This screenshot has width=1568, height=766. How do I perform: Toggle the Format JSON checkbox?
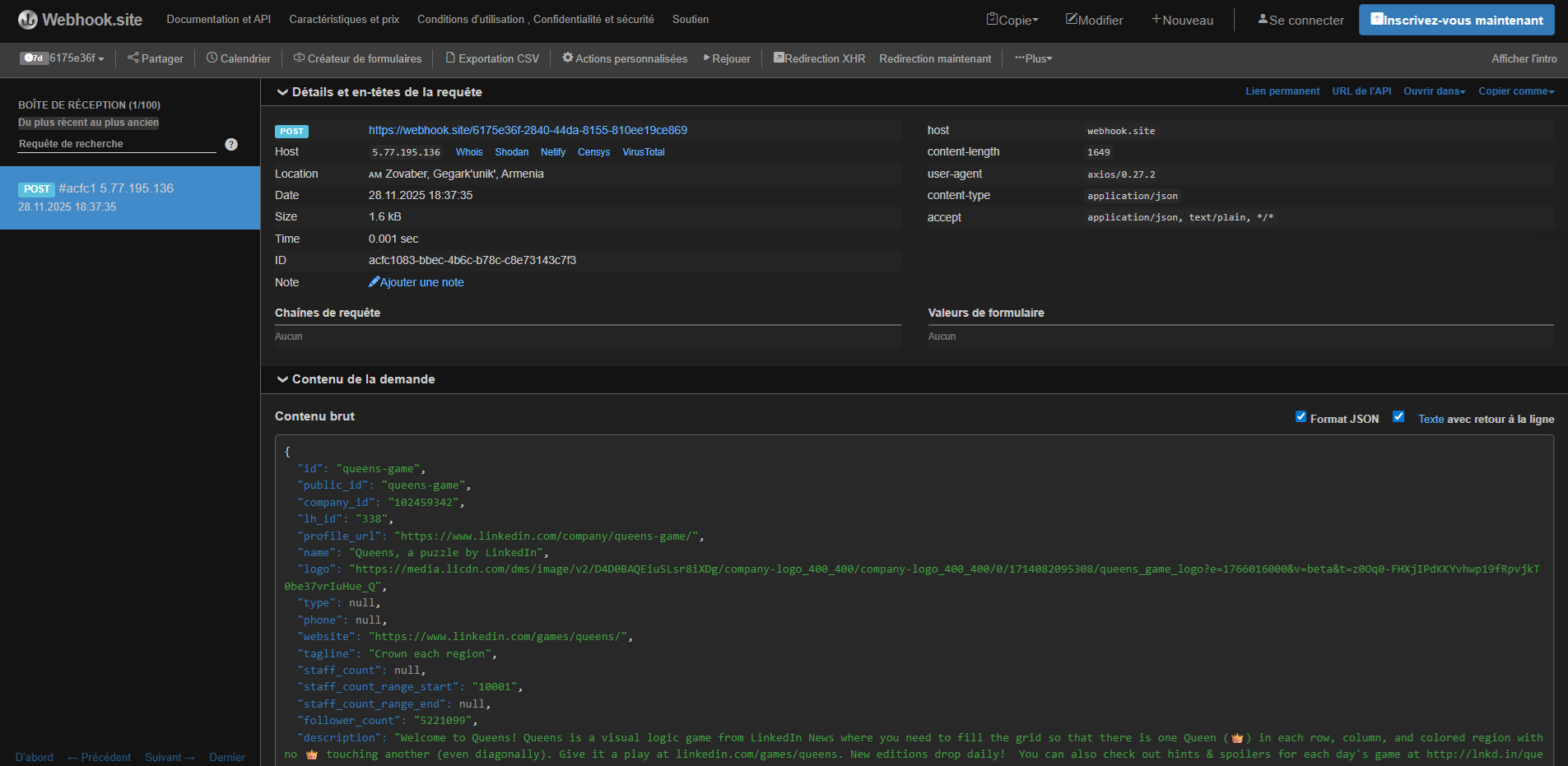click(x=1300, y=417)
